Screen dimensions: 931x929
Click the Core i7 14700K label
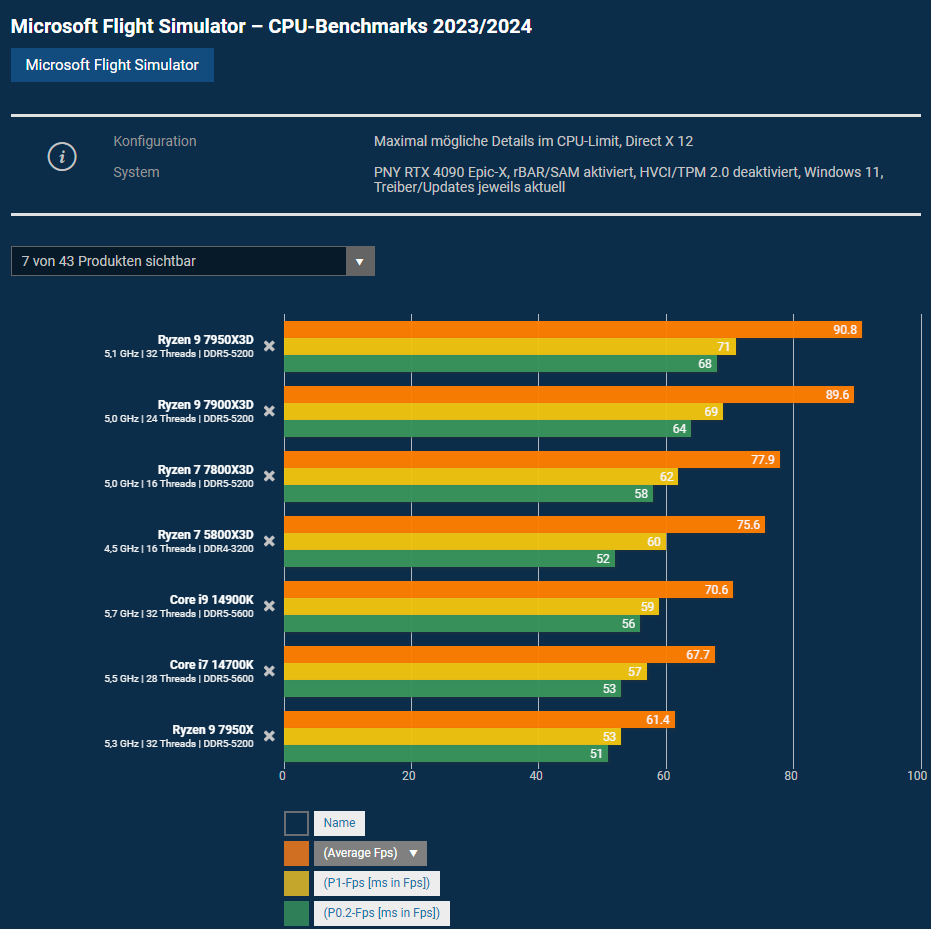[211, 665]
